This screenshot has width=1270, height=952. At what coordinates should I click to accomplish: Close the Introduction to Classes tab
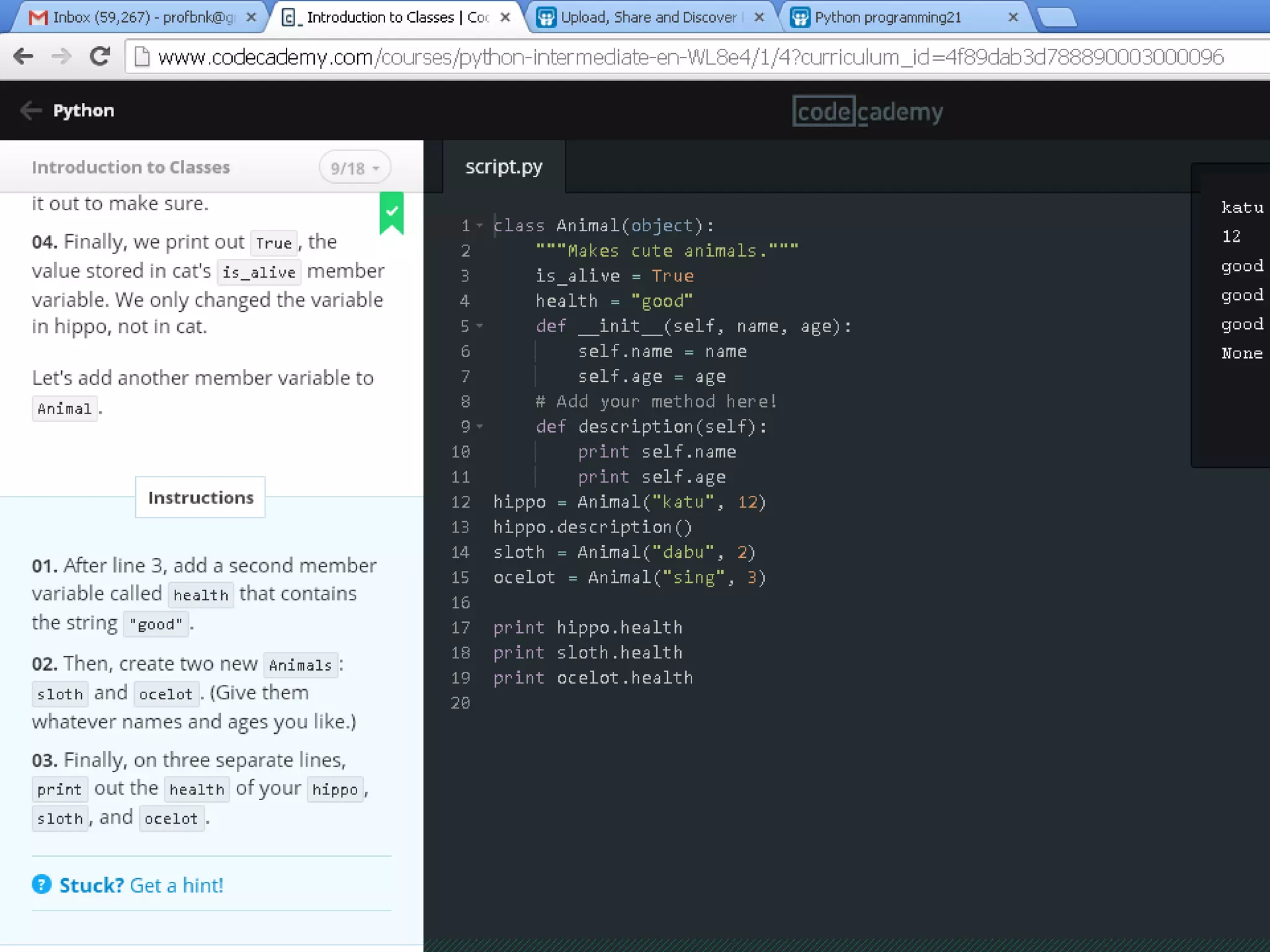pyautogui.click(x=505, y=17)
